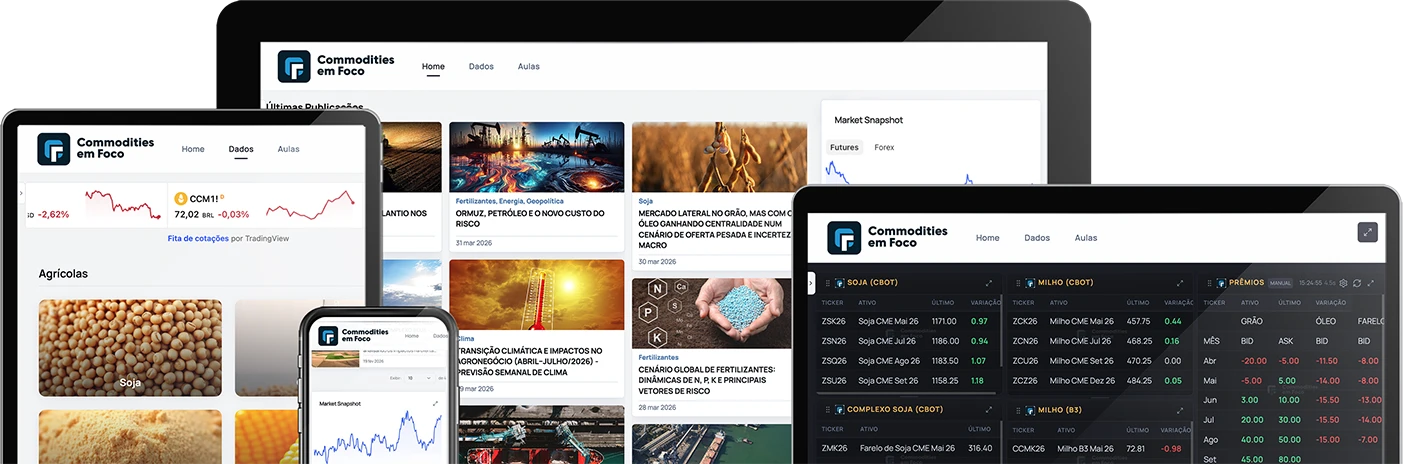Image resolution: width=1403 pixels, height=464 pixels.
Task: Click the oil pumps article thumbnail
Action: click(537, 157)
